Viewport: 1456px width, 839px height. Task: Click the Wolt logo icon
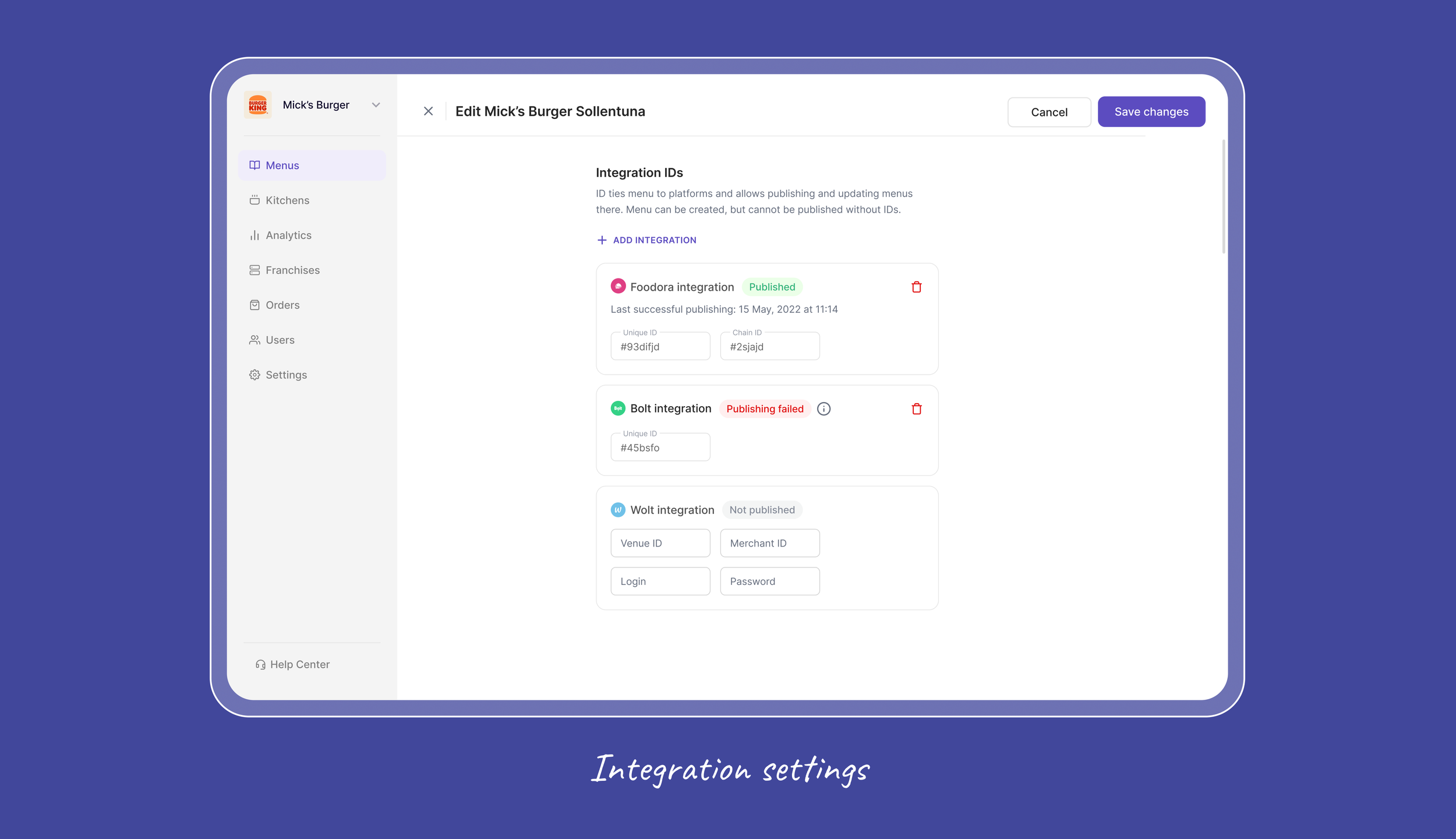click(618, 510)
